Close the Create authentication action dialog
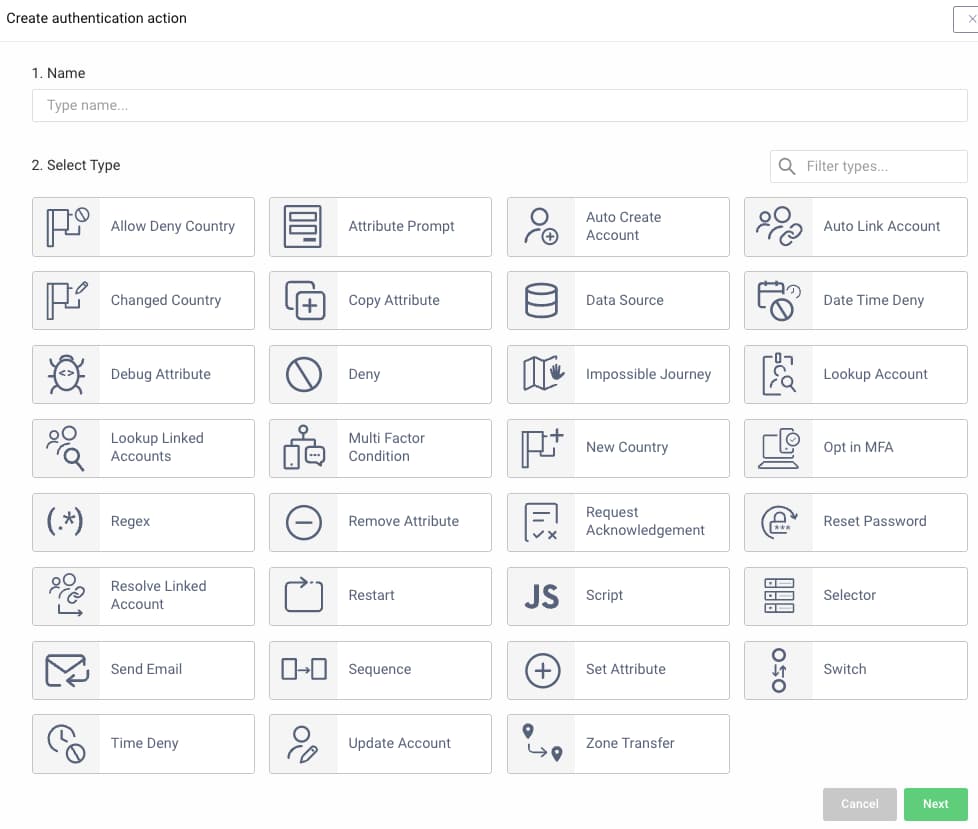Screen dimensions: 978x829 tap(968, 18)
